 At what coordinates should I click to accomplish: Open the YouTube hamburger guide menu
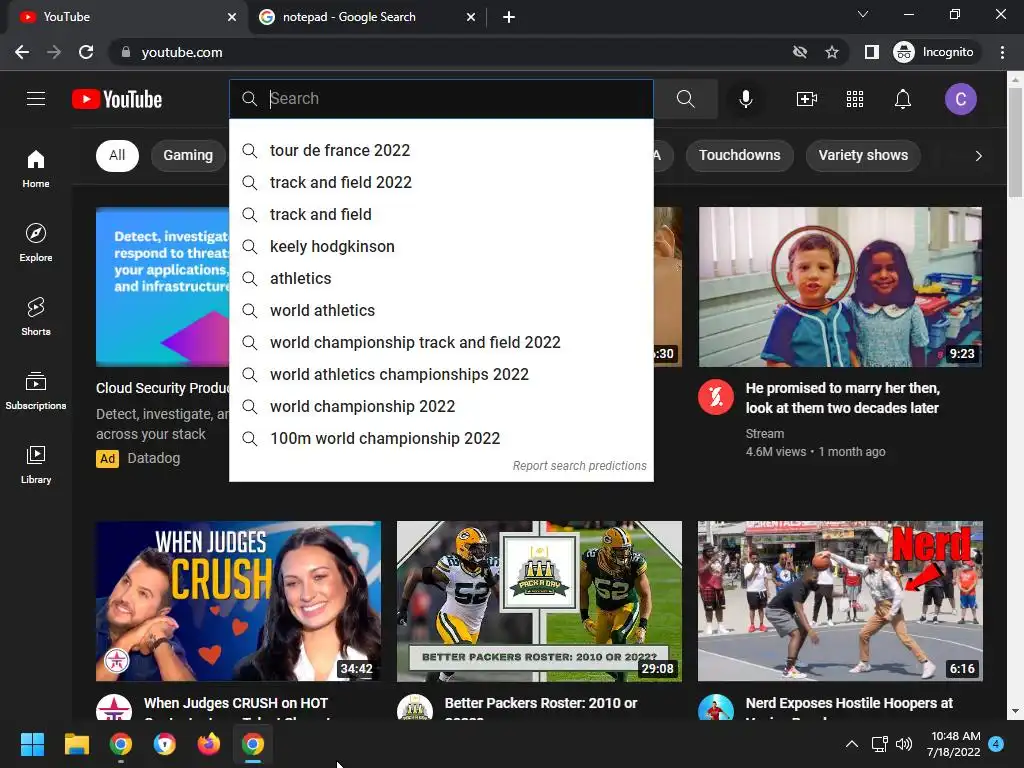(36, 99)
